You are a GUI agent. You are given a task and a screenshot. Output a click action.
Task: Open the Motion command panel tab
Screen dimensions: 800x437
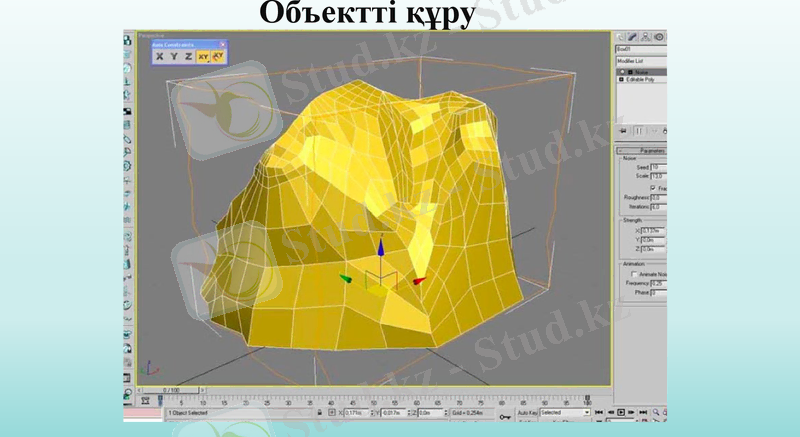tap(659, 37)
